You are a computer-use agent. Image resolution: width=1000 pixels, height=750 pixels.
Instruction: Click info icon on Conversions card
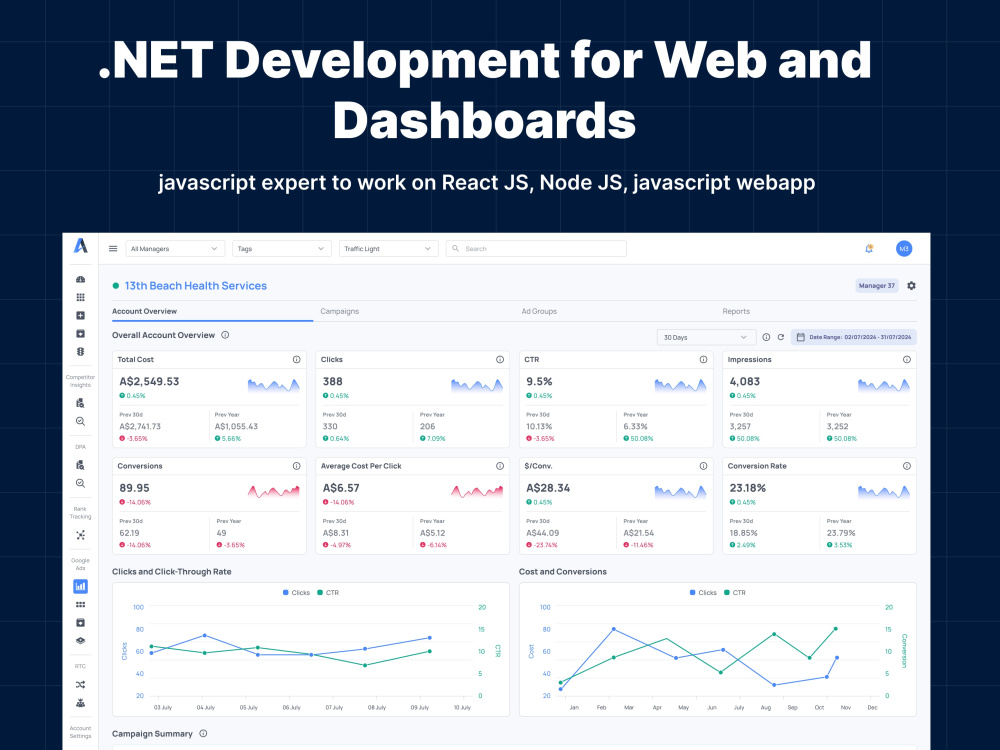297,466
